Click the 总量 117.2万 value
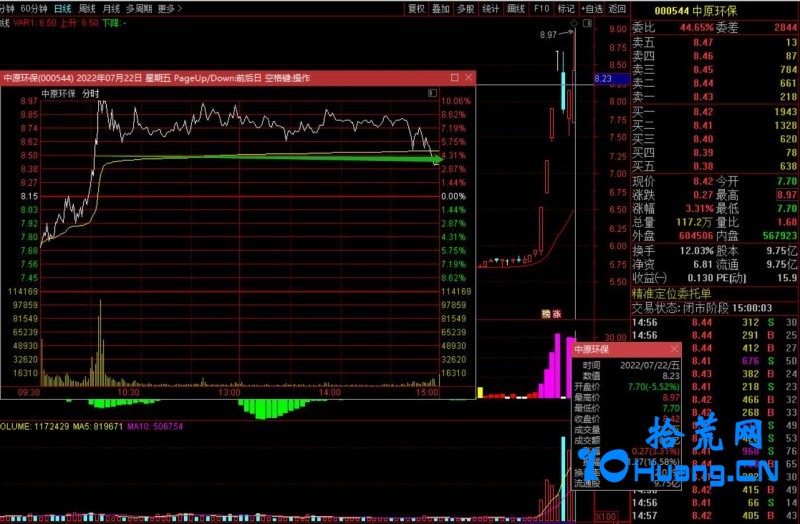 pos(694,222)
